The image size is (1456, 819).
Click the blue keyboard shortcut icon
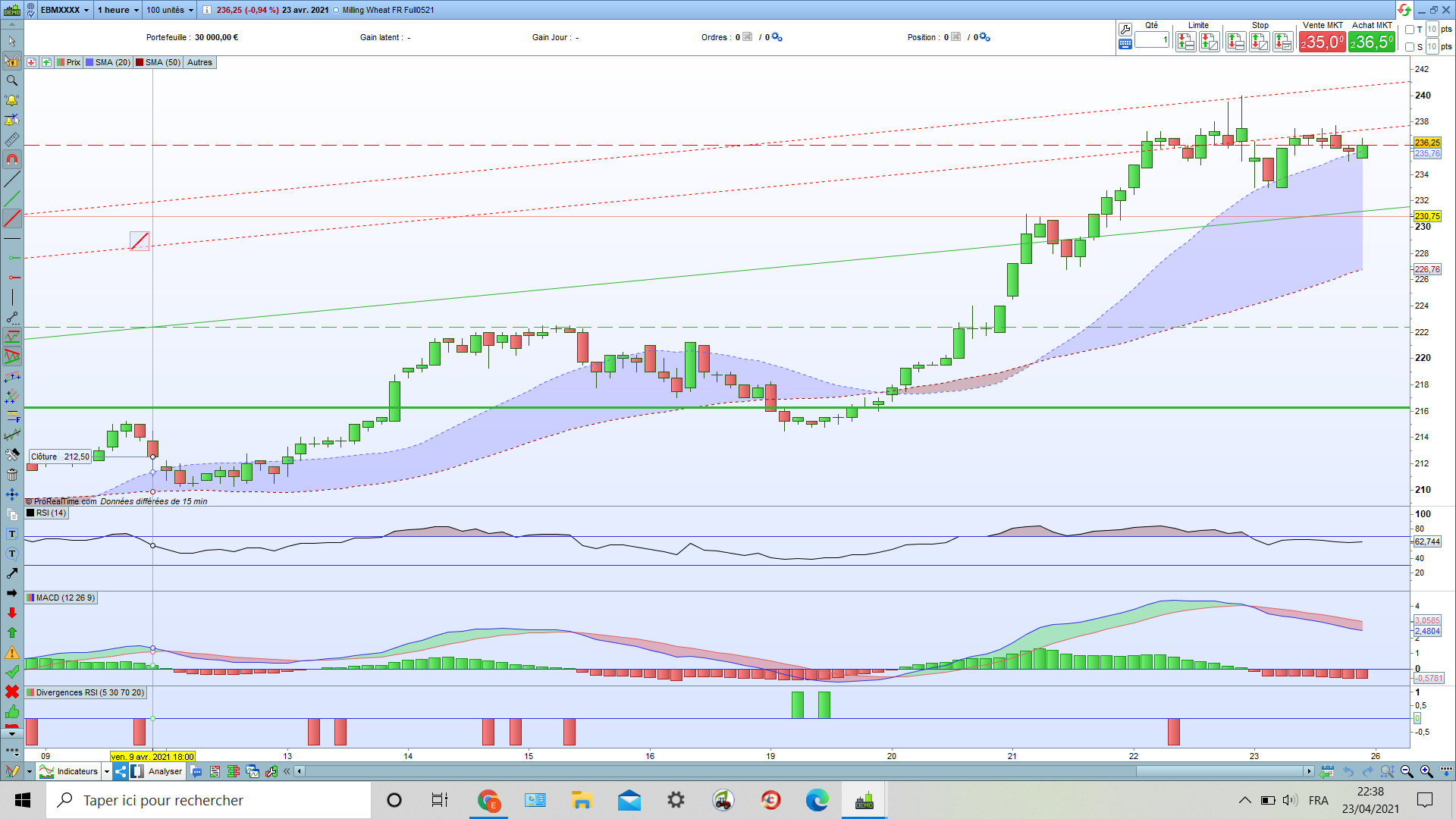click(1125, 44)
